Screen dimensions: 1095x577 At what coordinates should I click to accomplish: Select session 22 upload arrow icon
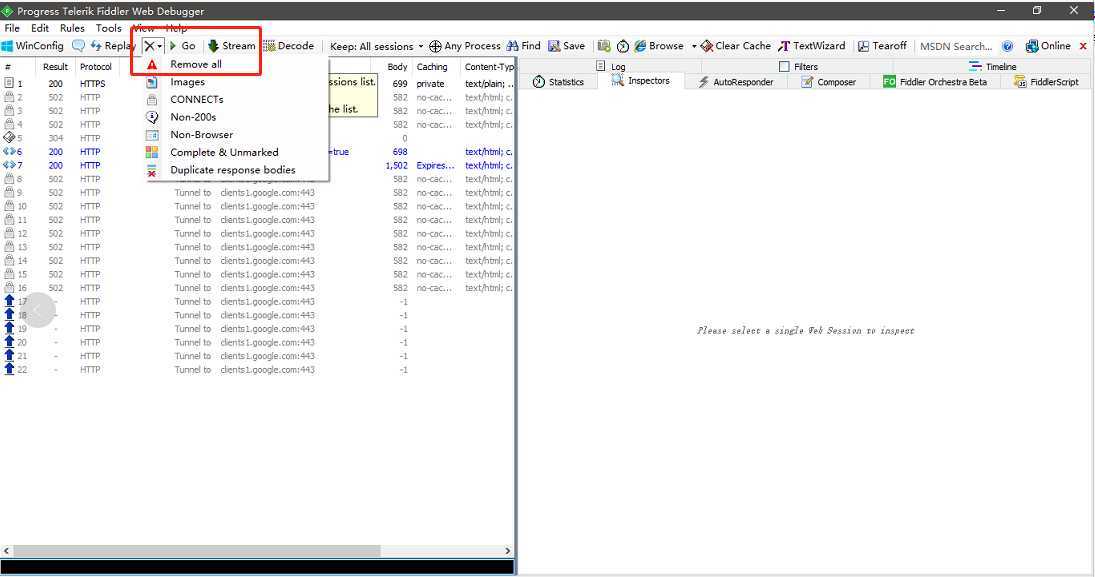9,370
